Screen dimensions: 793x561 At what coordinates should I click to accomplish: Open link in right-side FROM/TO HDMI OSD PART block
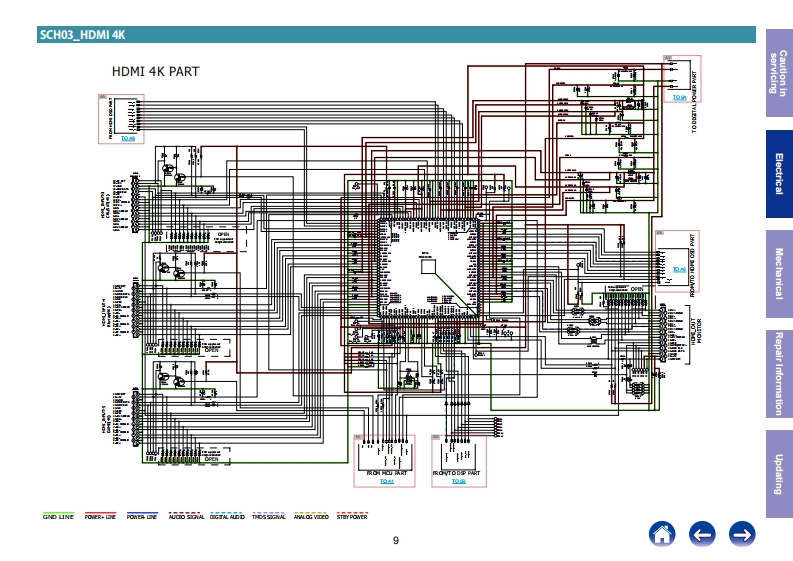point(679,269)
